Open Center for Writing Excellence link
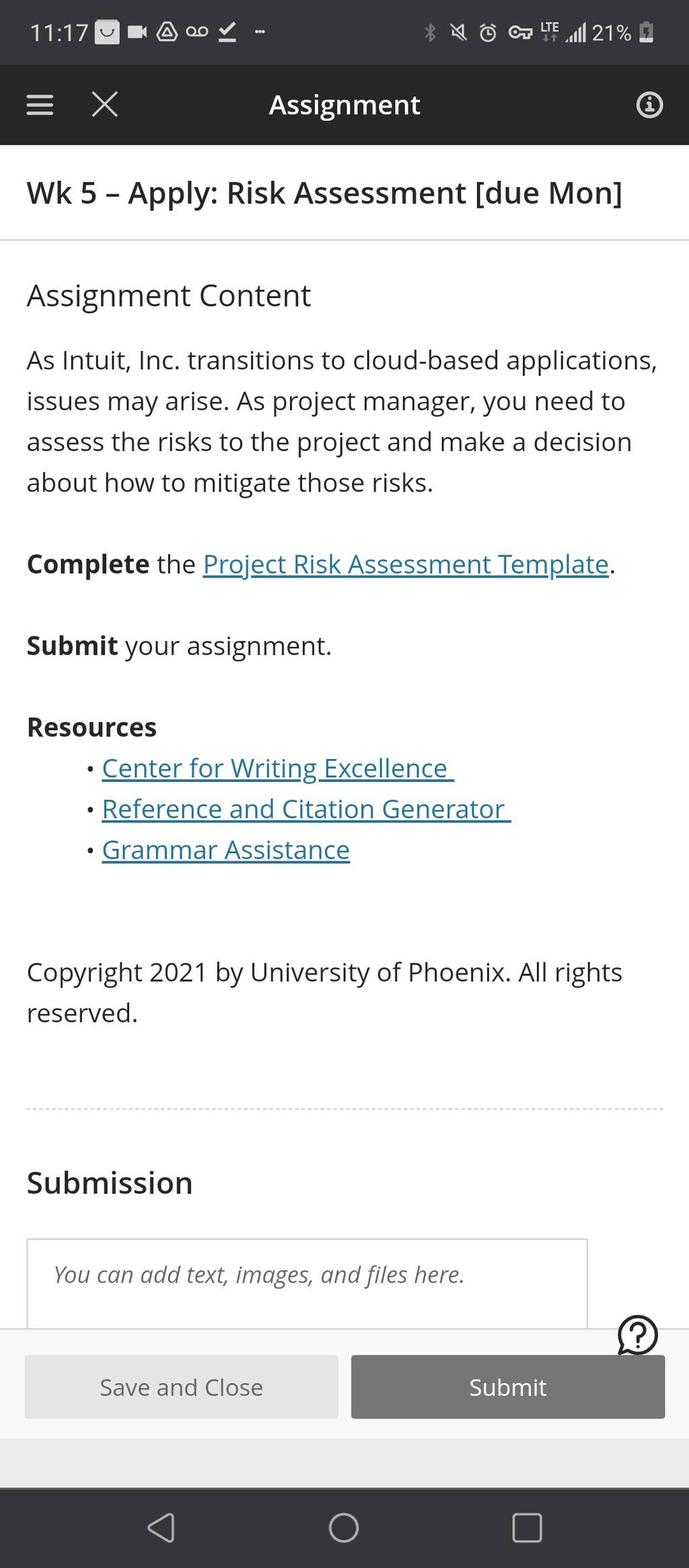This screenshot has height=1568, width=689. [278, 769]
